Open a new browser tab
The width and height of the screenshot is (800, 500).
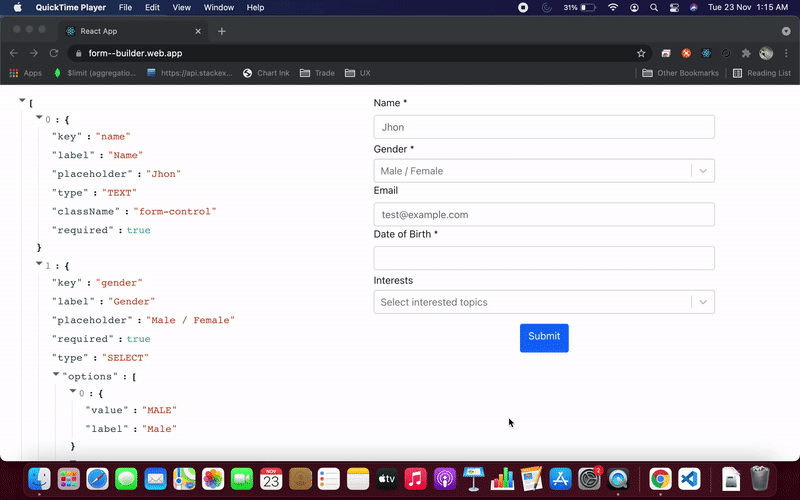point(221,31)
